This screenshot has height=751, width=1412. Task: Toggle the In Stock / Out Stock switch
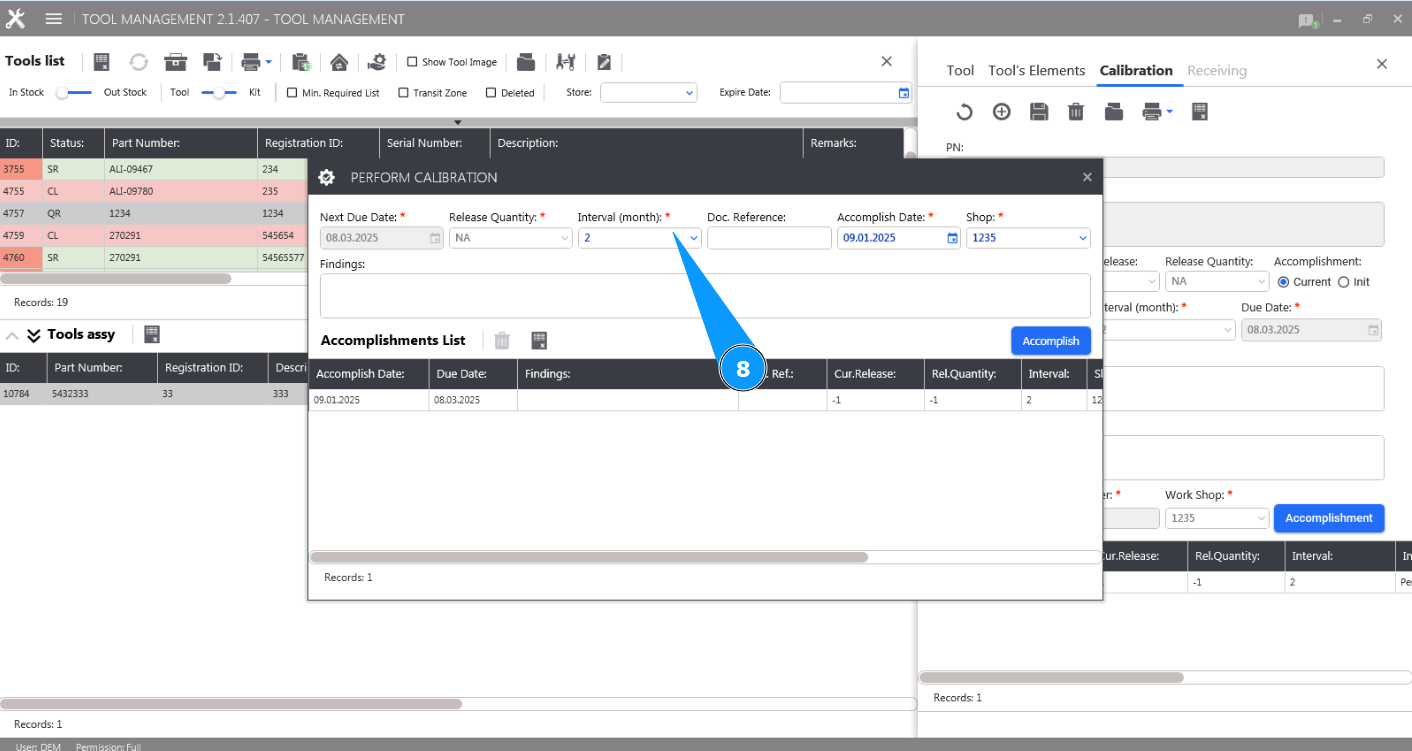74,93
